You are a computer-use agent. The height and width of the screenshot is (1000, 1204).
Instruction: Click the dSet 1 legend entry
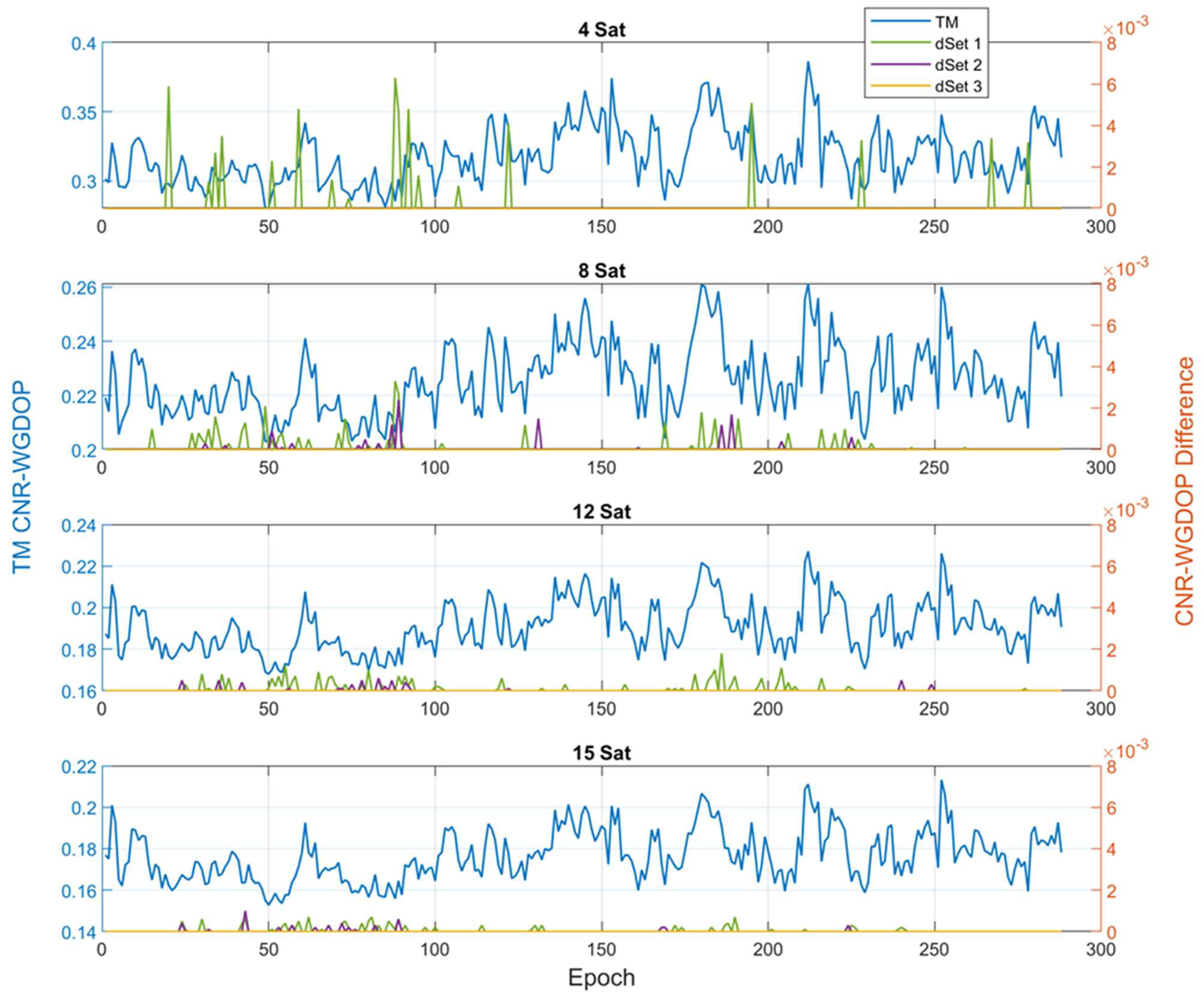click(x=958, y=43)
